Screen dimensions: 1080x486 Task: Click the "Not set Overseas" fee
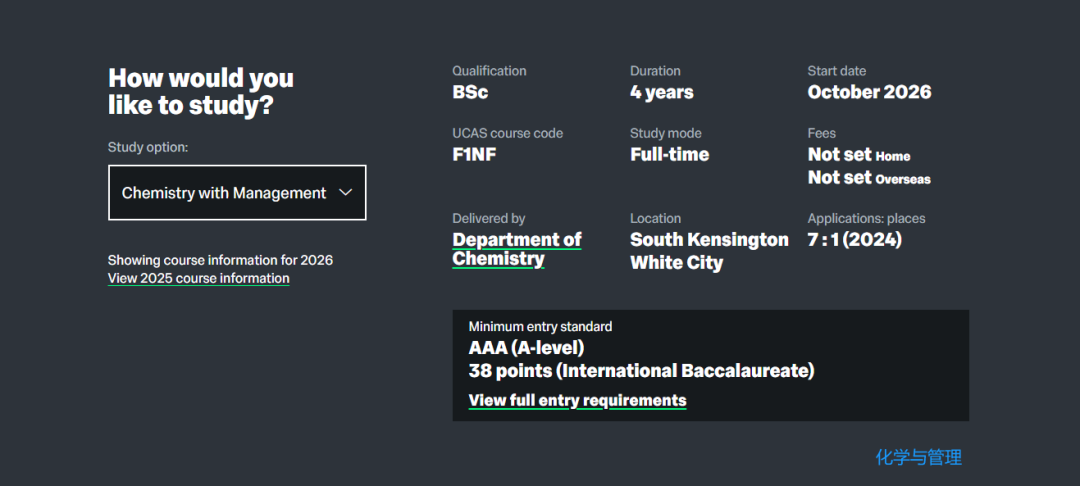868,178
